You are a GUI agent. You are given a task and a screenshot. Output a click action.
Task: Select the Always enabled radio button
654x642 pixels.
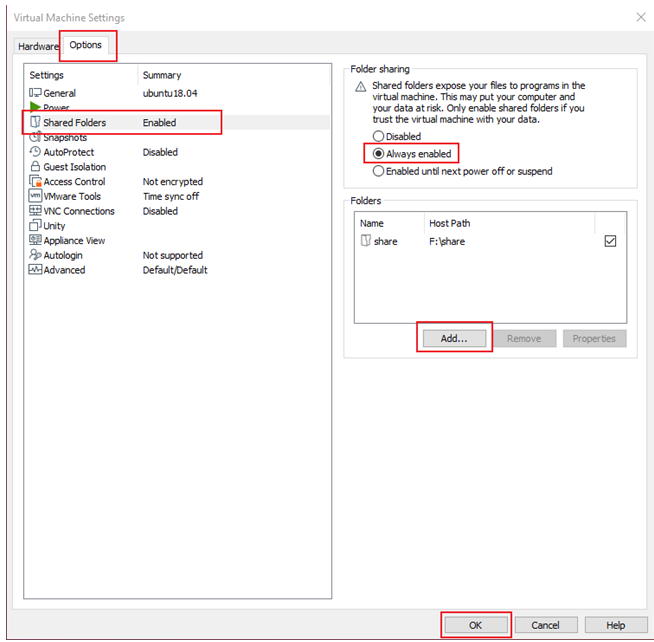click(x=378, y=154)
